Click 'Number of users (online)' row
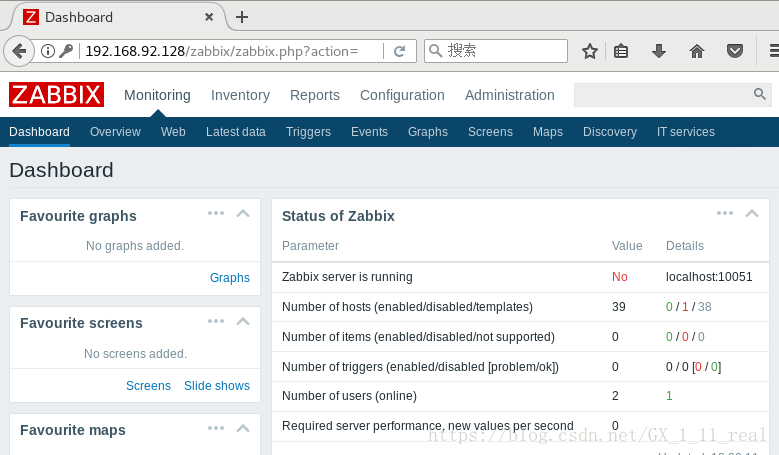 click(520, 396)
